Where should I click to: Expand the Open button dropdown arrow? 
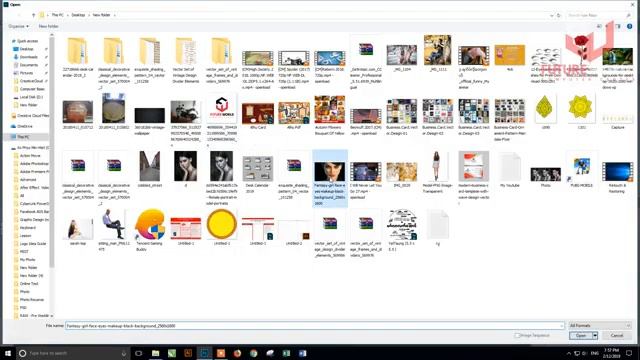595,336
